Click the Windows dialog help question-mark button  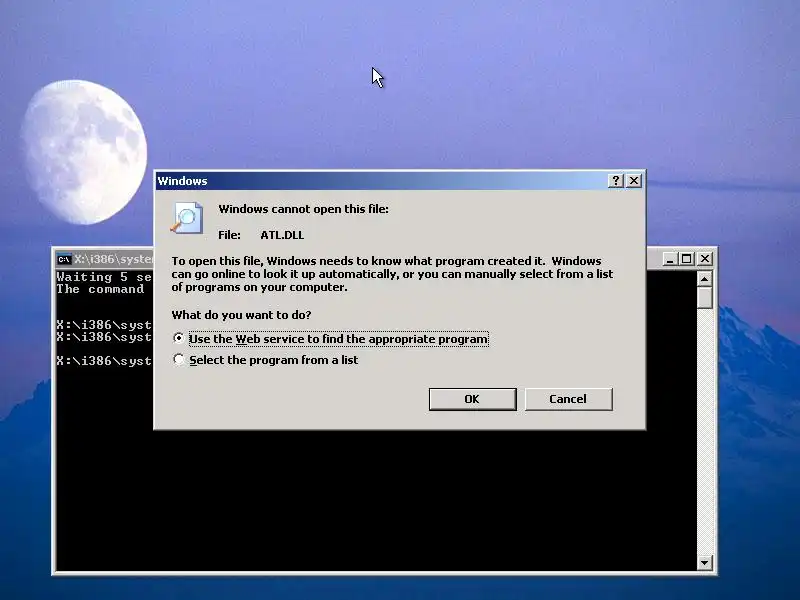[616, 181]
